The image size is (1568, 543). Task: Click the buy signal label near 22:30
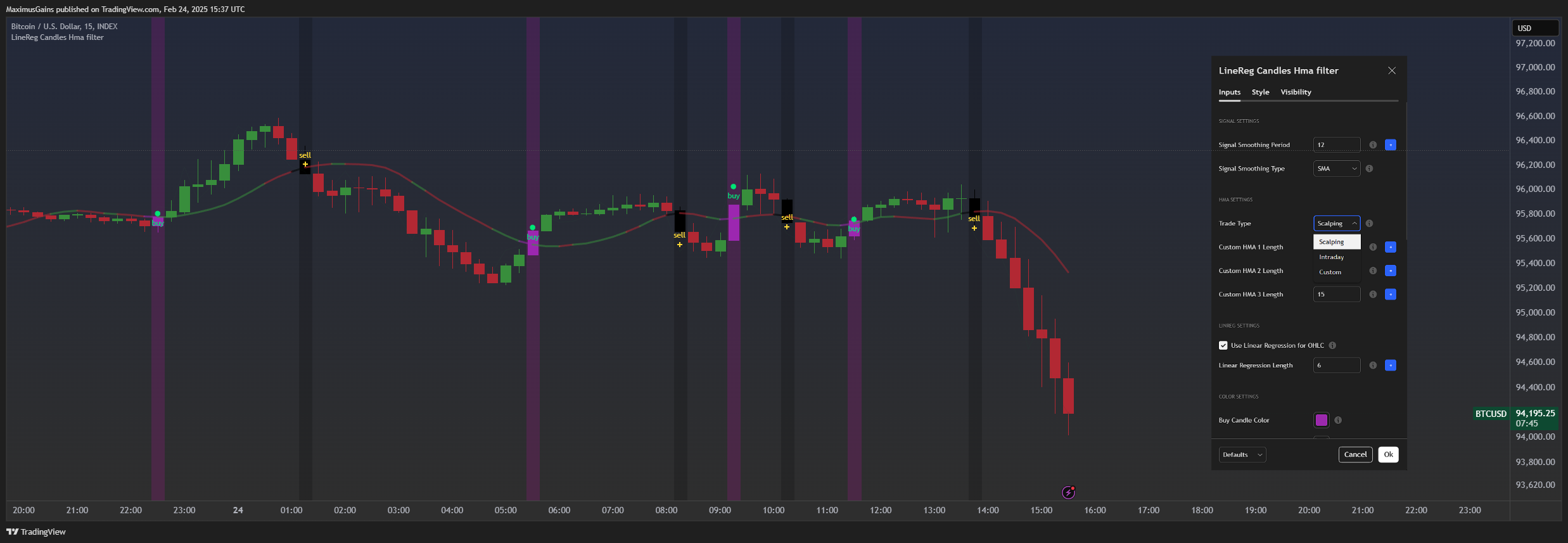pos(158,223)
